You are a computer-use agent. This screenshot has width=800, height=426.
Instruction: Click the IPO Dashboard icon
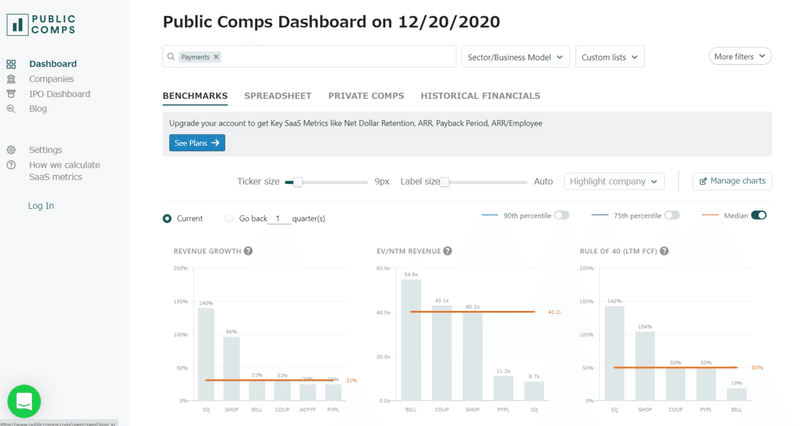[11, 94]
